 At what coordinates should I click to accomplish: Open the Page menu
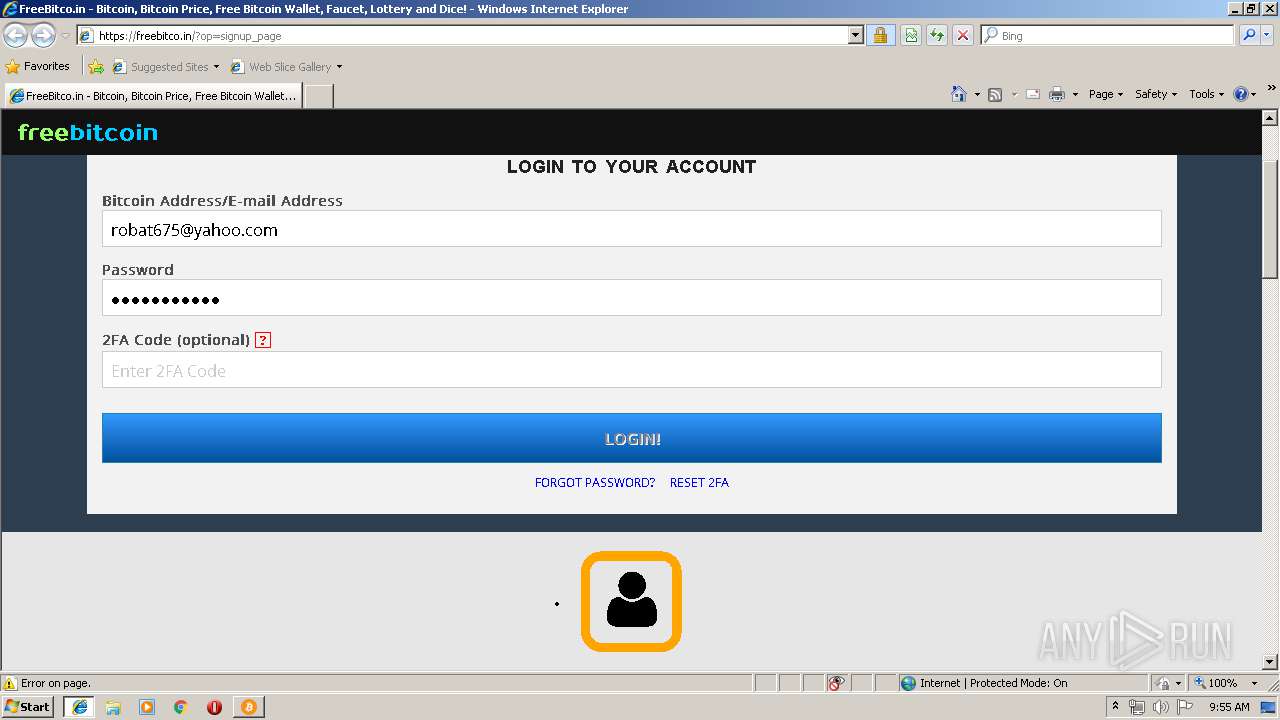(x=1105, y=94)
